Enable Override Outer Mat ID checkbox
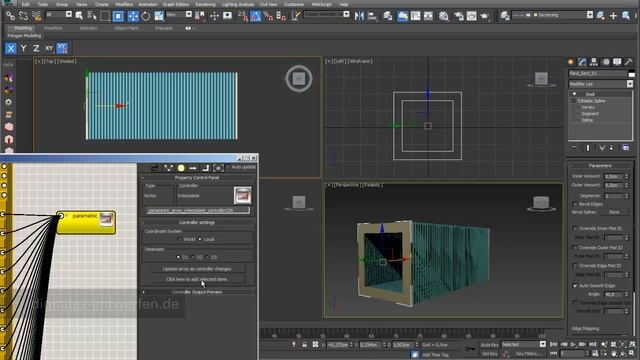Viewport: 640px width, 360px height. click(x=575, y=247)
